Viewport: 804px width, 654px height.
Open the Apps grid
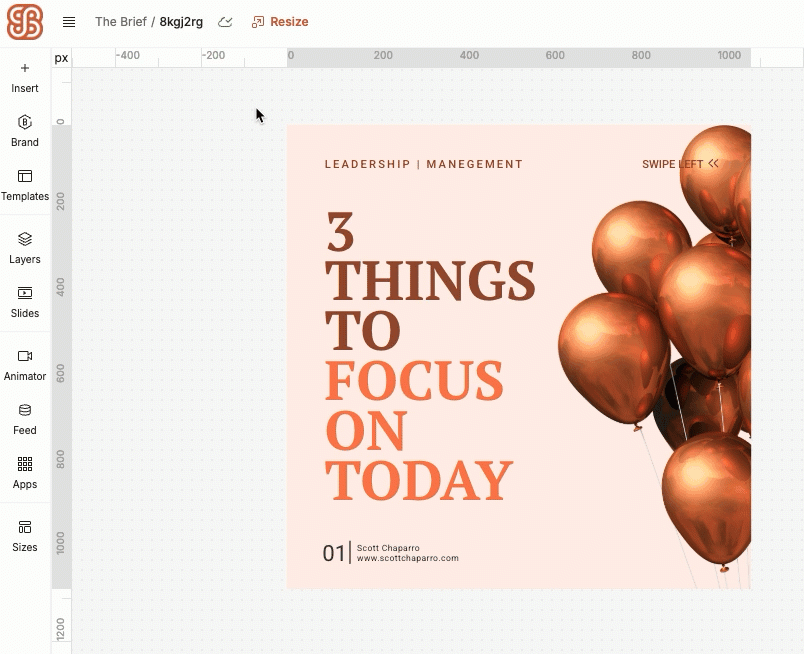pos(25,473)
